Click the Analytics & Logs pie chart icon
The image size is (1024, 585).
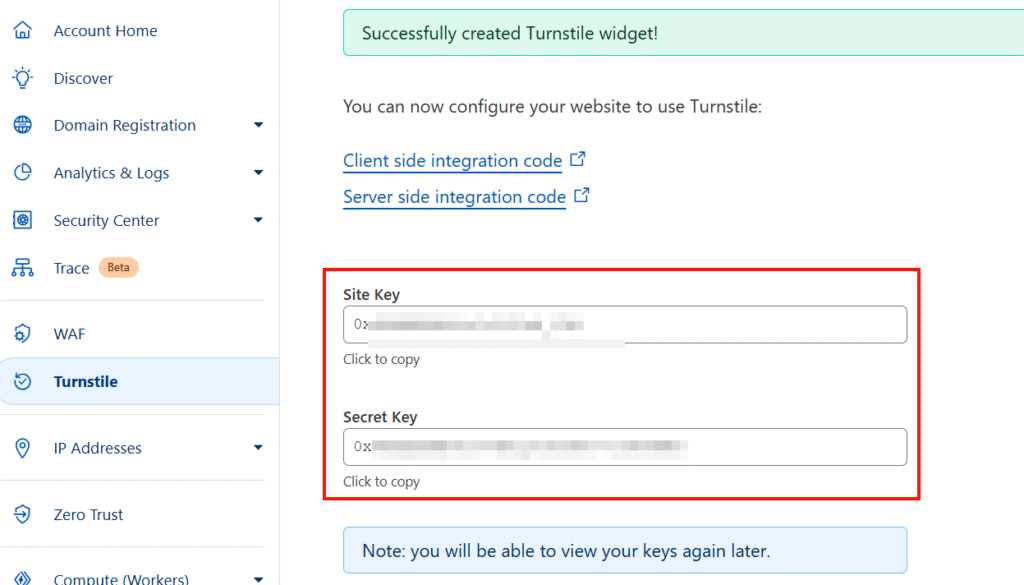tap(22, 172)
